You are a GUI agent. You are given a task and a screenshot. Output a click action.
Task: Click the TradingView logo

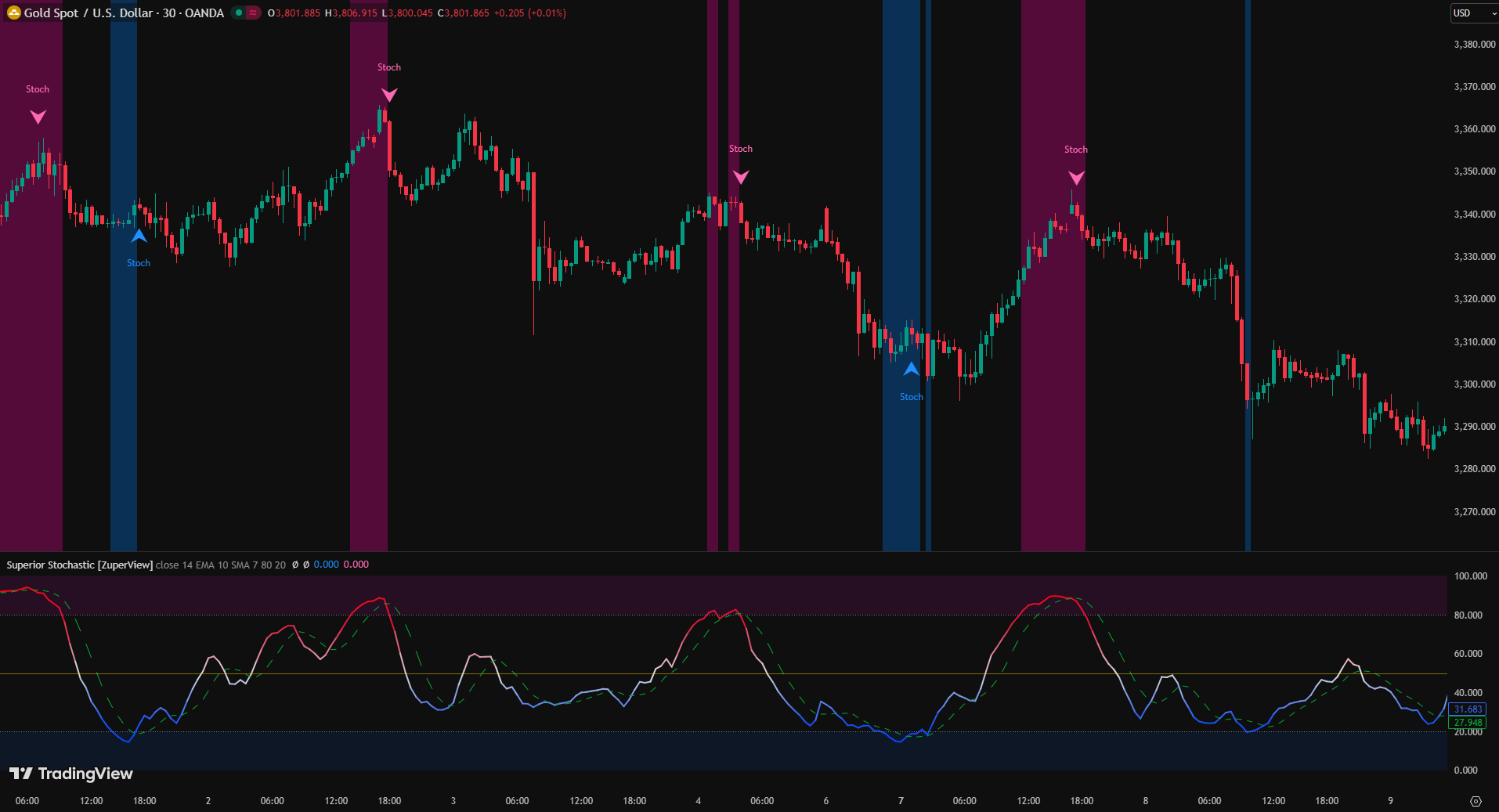[71, 774]
